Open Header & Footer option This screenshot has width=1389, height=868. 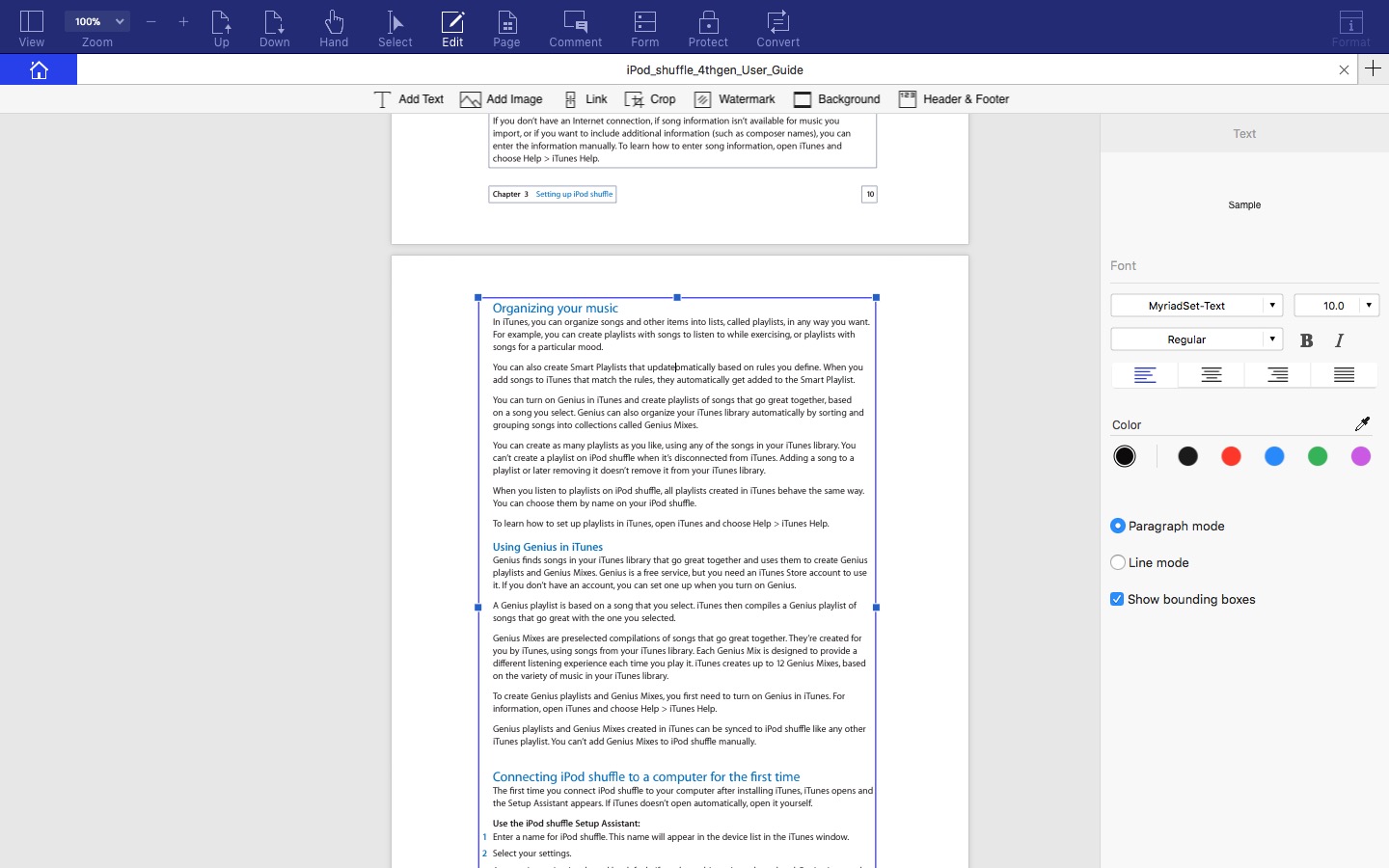click(x=954, y=99)
